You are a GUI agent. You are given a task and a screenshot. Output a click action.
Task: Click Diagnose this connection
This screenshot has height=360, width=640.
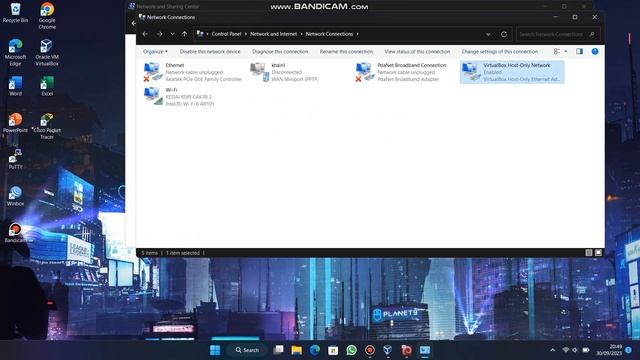[280, 52]
